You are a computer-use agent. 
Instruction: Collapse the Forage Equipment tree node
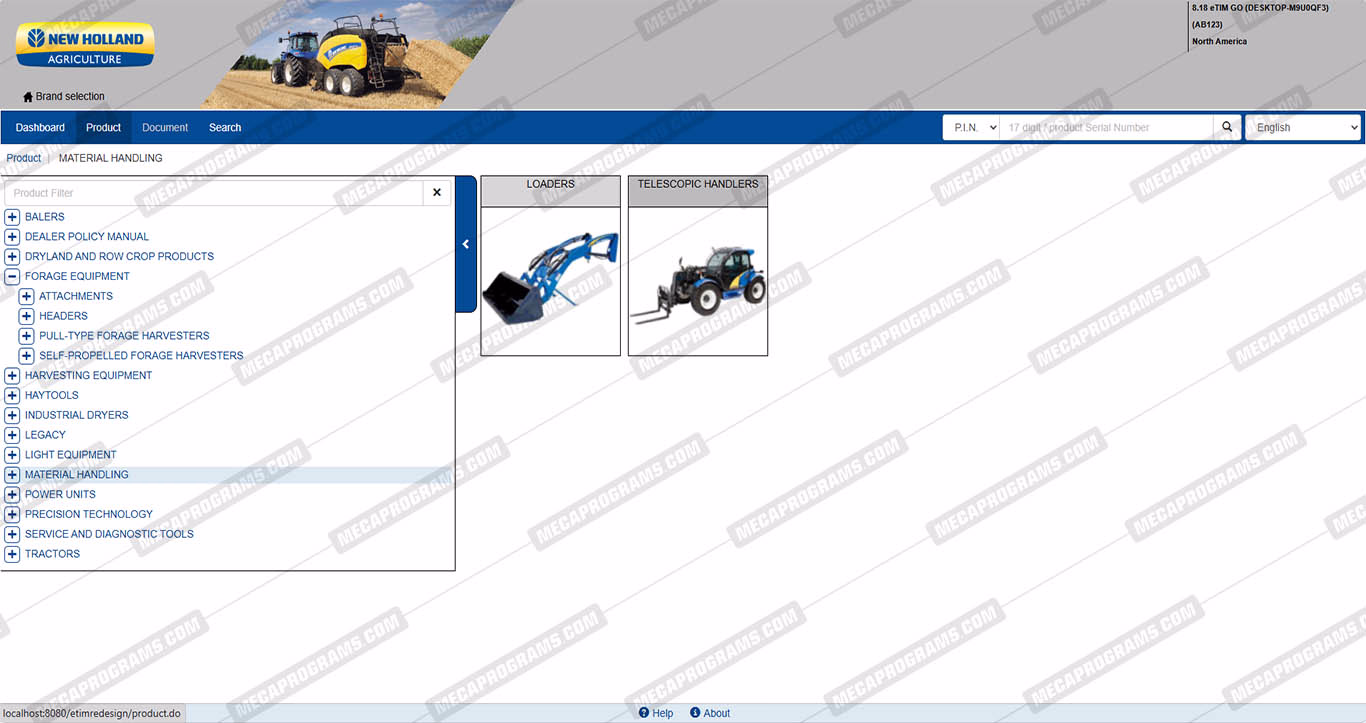(12, 277)
